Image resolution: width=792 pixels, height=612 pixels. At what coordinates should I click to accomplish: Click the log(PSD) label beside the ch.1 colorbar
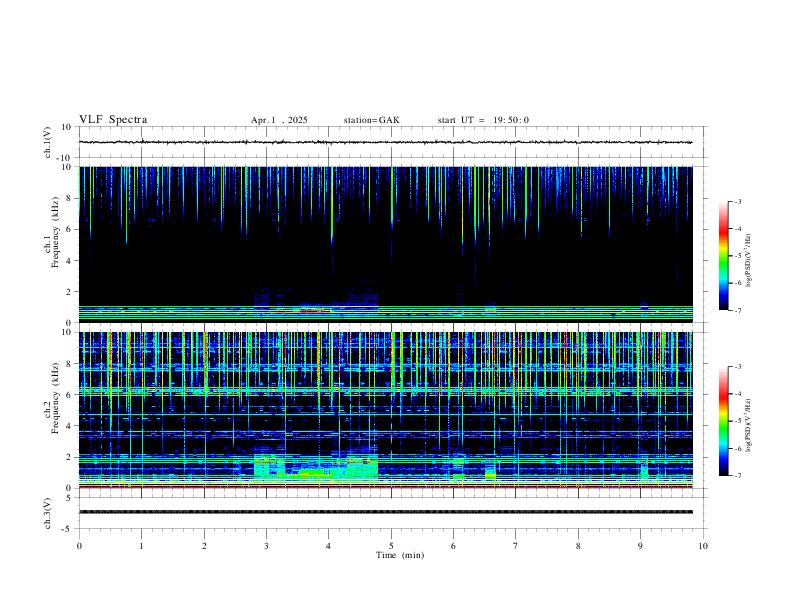click(749, 260)
